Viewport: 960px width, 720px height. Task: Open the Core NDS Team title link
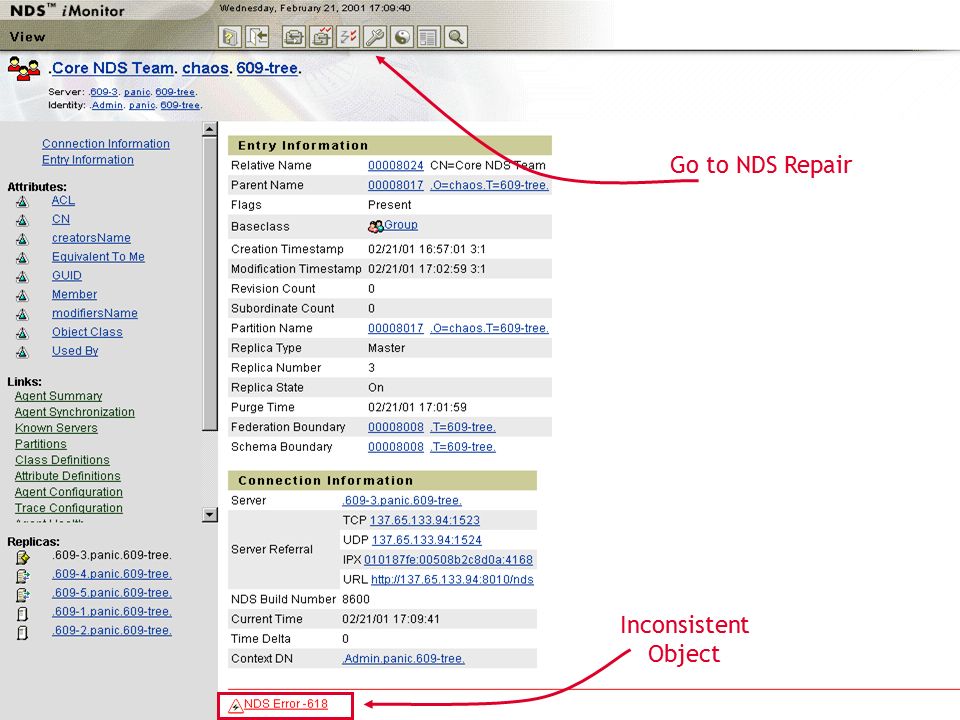point(112,68)
